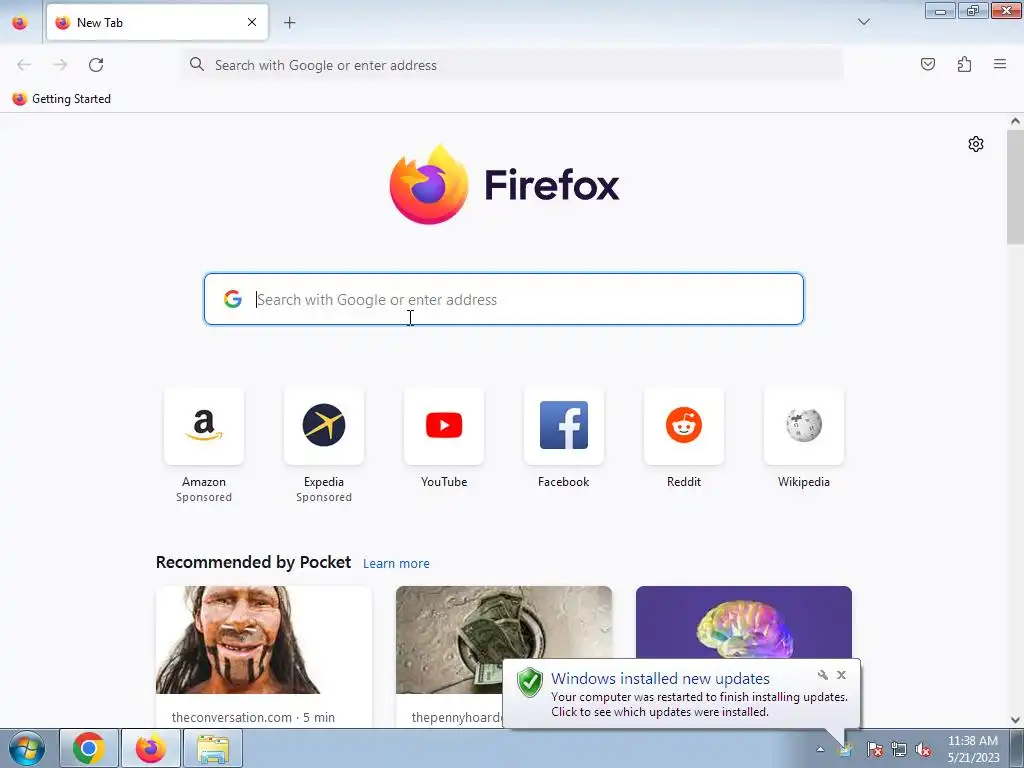
Task: Open Action Center flag tray icon
Action: [x=874, y=750]
